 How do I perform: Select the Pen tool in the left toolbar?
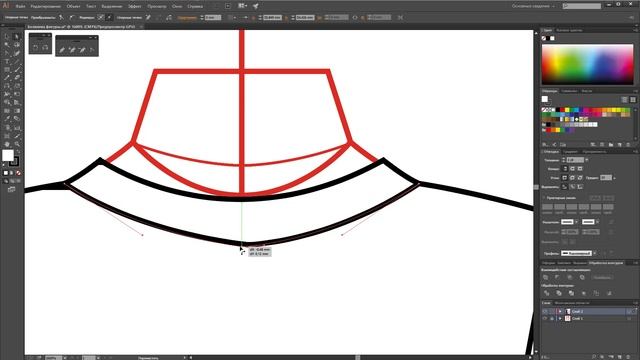7,53
